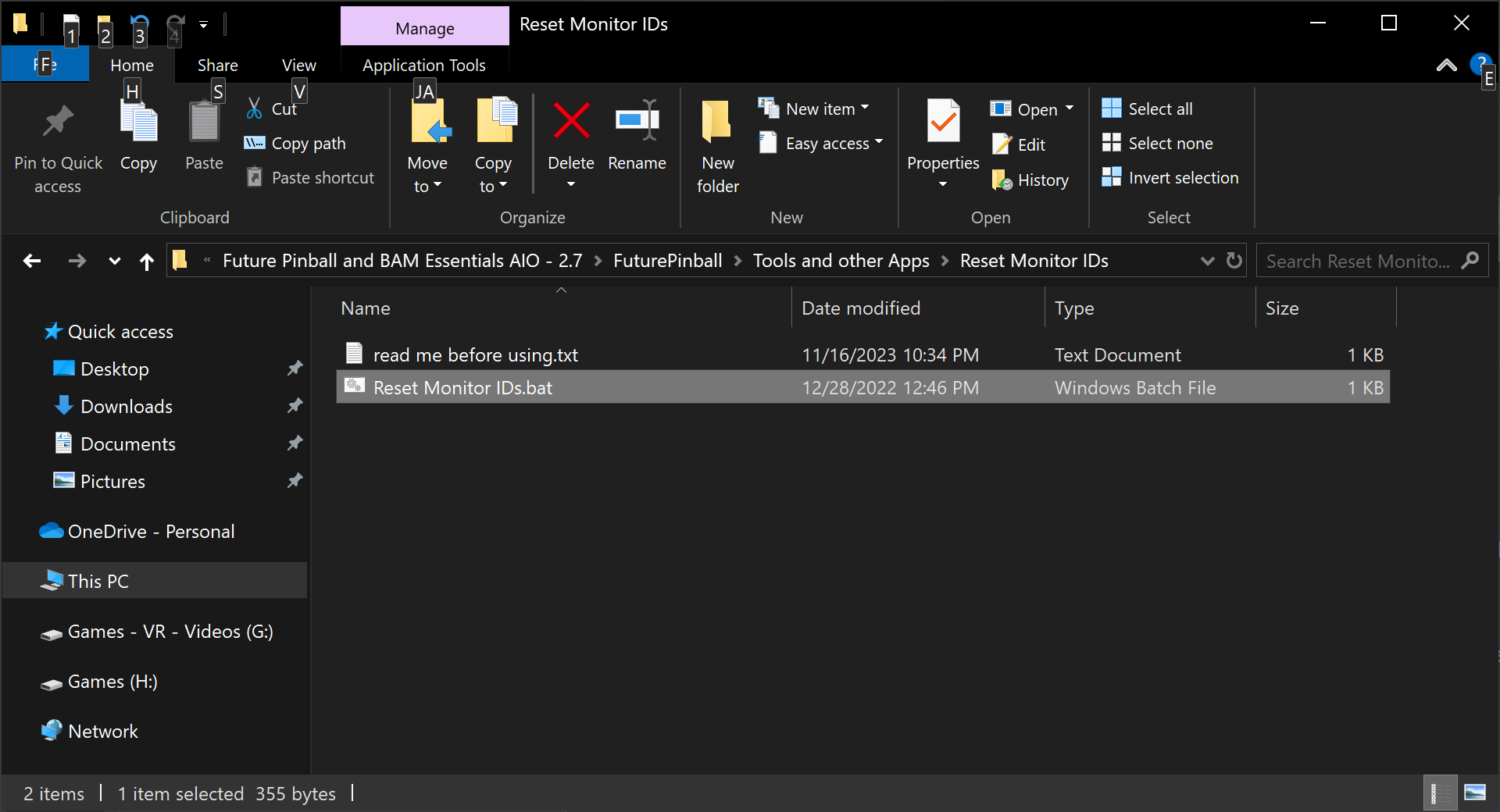The width and height of the screenshot is (1500, 812).
Task: Click the Search Reset Monitor IDs field
Action: 1358,262
